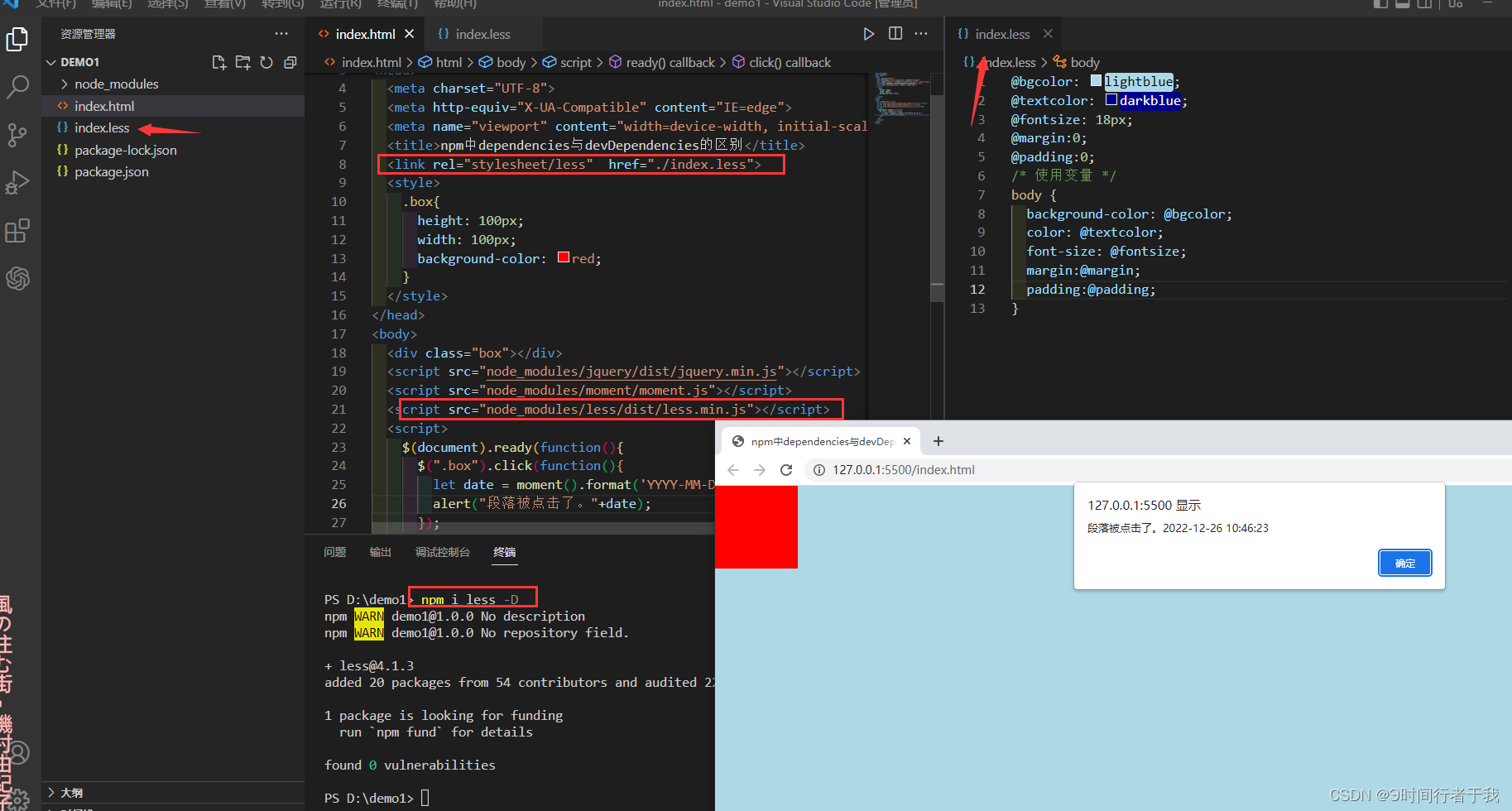
Task: Split the editor to the right
Action: (x=895, y=34)
